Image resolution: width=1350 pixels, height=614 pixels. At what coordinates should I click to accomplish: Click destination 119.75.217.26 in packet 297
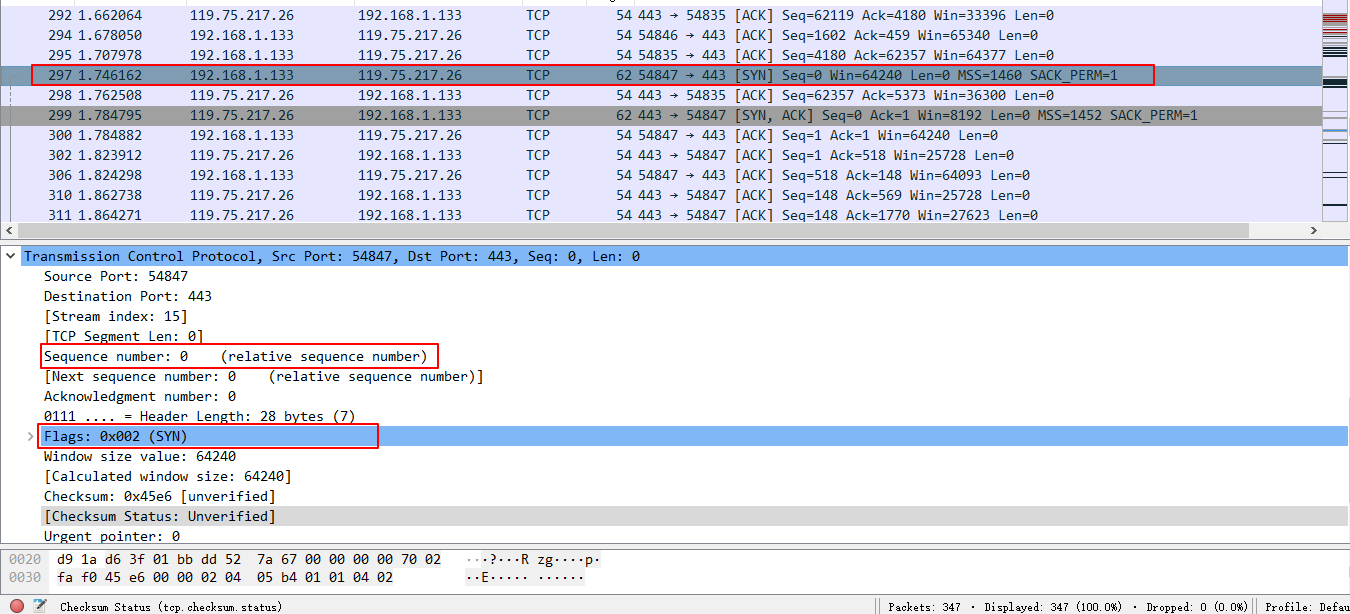pos(410,75)
